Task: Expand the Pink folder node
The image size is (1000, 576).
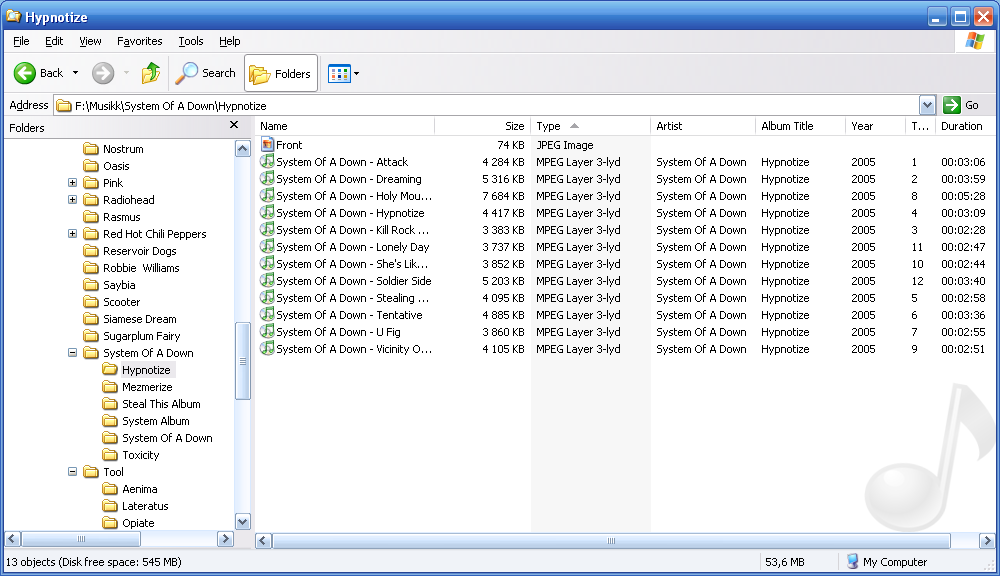Action: (x=72, y=183)
